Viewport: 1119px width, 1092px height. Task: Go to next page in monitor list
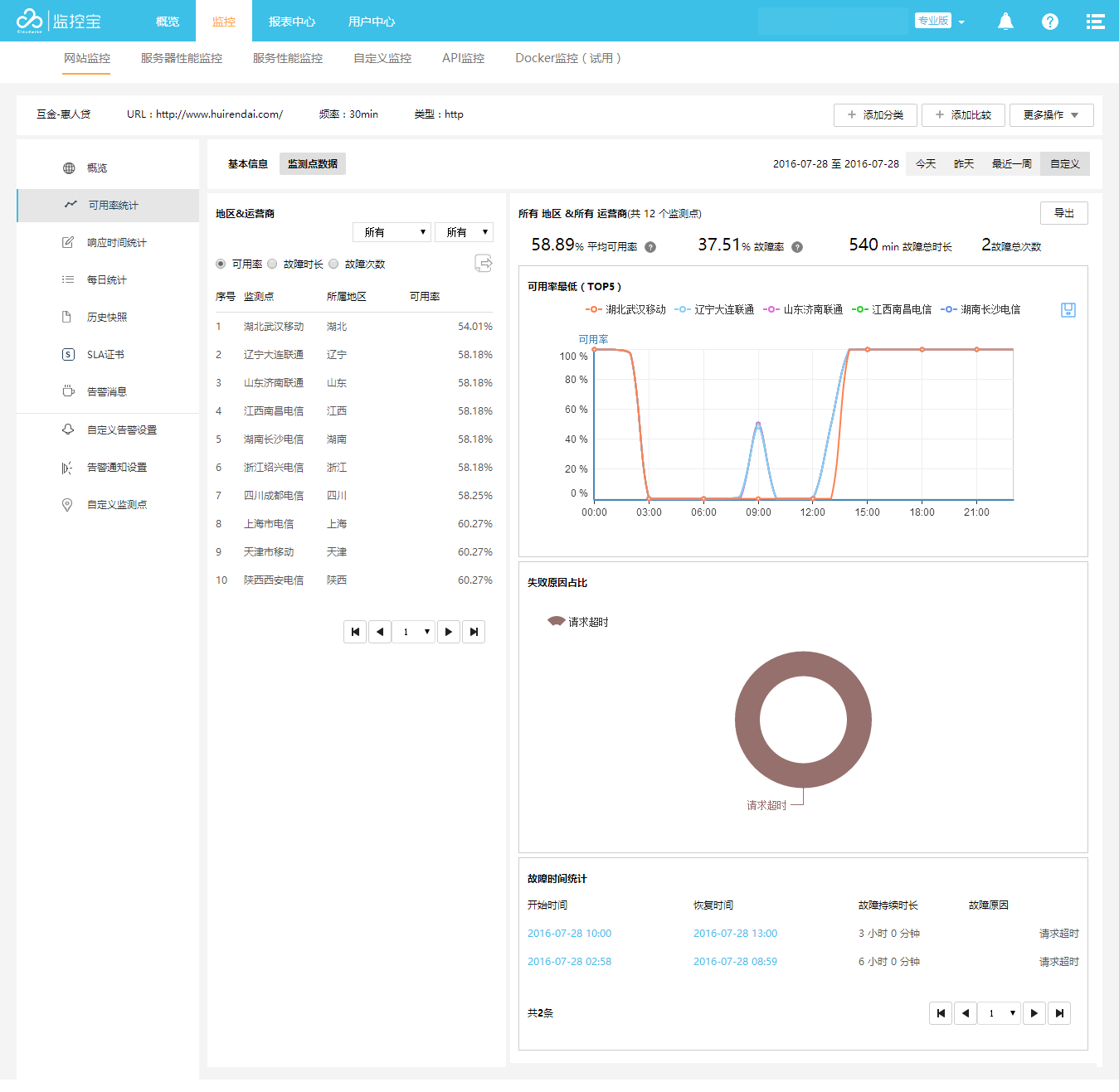449,632
